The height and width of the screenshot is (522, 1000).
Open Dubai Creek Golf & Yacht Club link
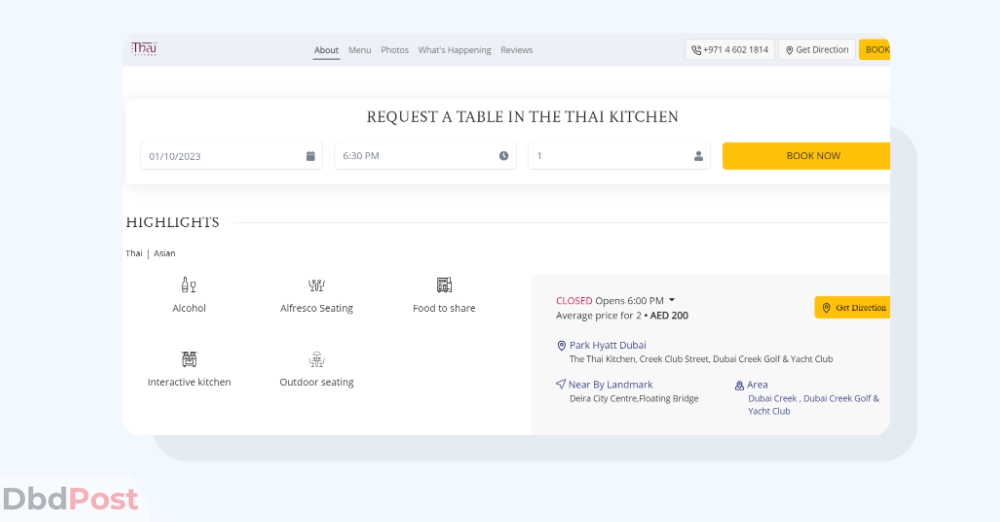click(813, 405)
